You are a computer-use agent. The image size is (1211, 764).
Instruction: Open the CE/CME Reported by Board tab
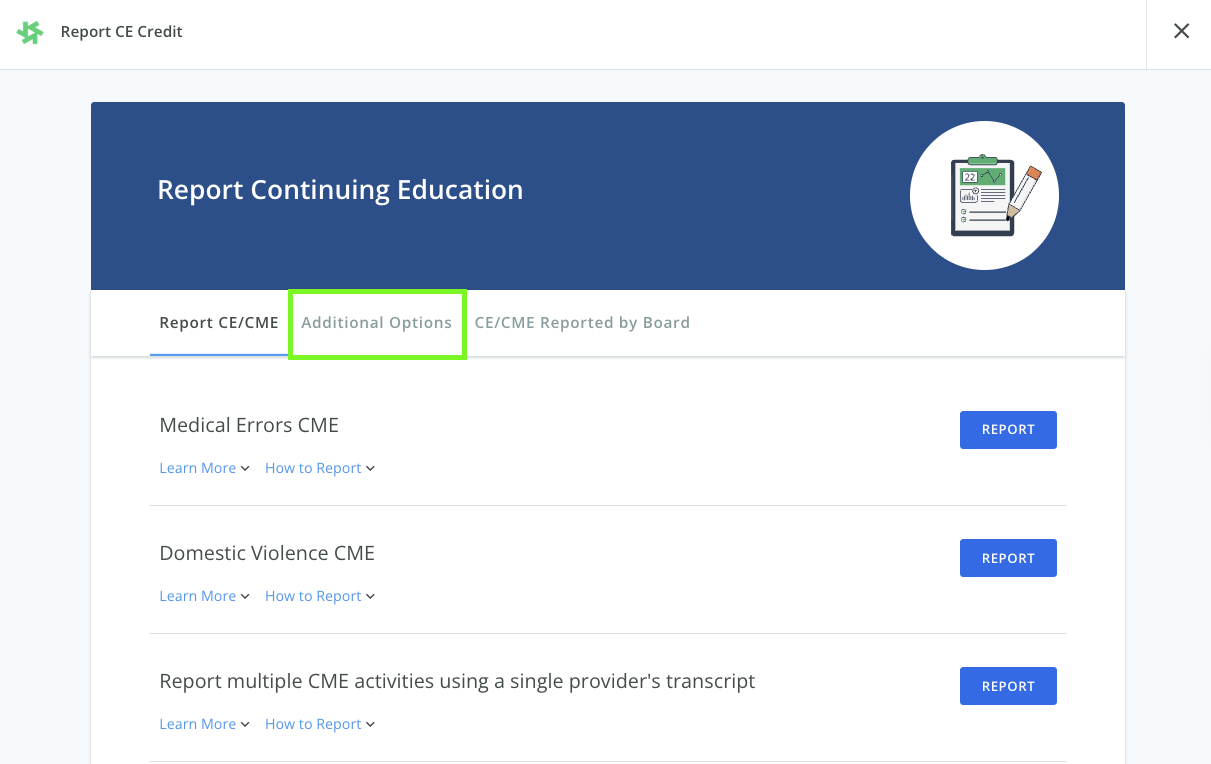(582, 323)
